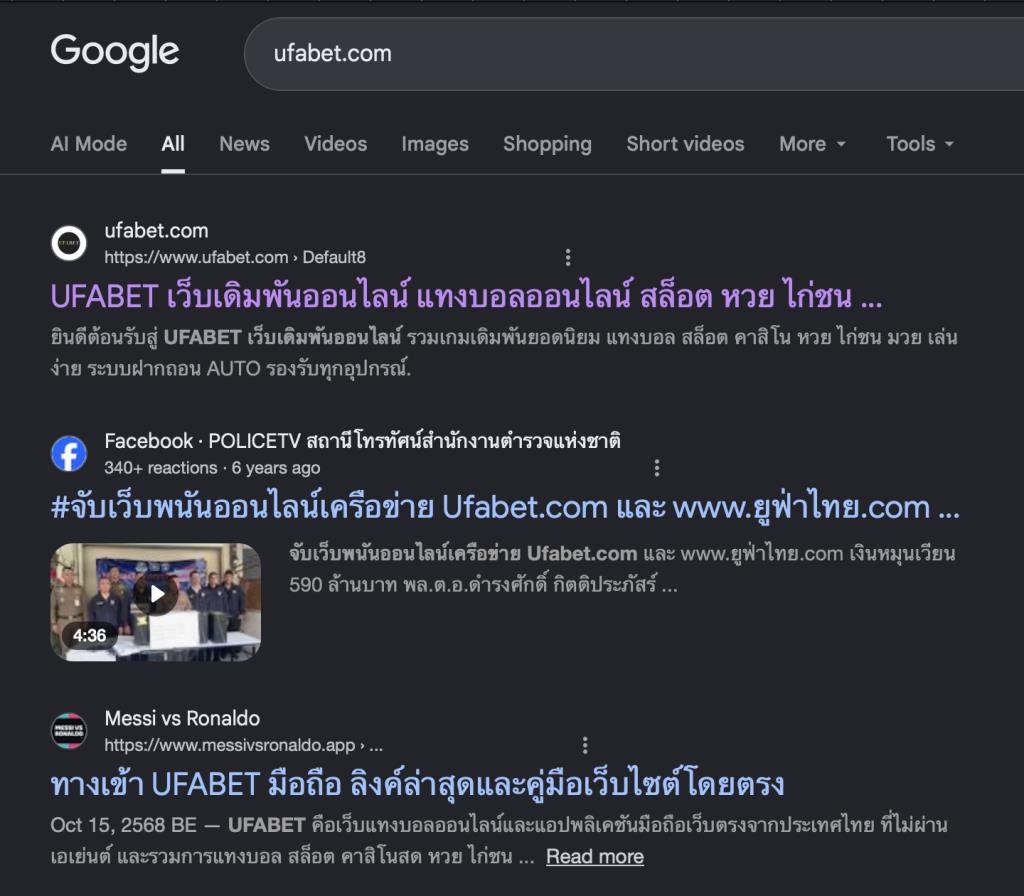Click the '340+ reactions · 6 years ago' text
The image size is (1024, 896).
tap(212, 468)
